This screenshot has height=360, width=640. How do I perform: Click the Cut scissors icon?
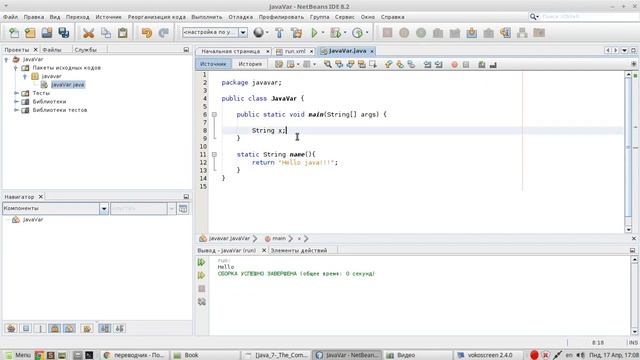(x=89, y=33)
